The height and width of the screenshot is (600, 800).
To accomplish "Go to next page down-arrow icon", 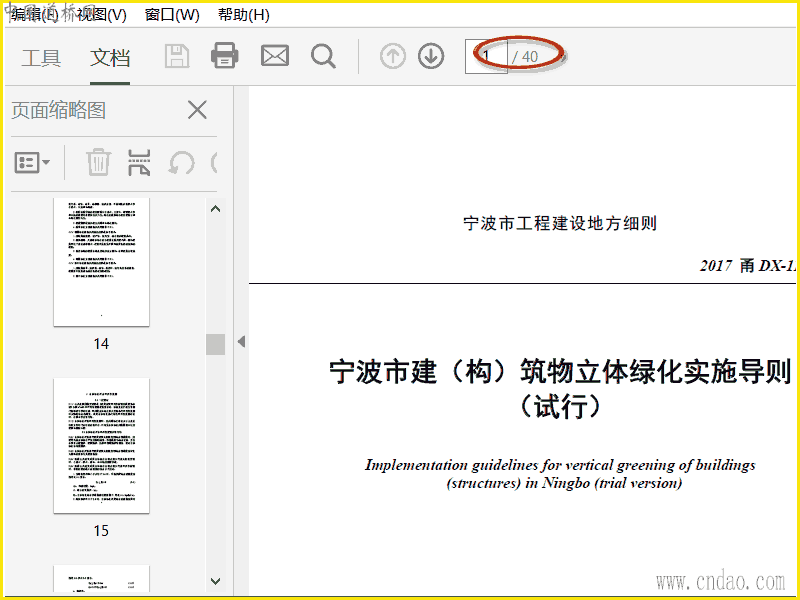I will point(431,56).
